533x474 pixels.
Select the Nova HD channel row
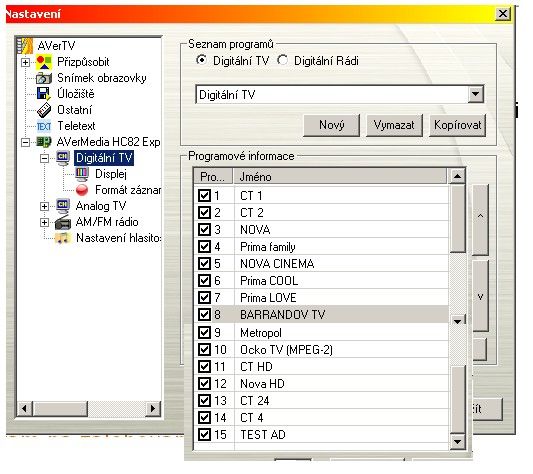point(322,384)
